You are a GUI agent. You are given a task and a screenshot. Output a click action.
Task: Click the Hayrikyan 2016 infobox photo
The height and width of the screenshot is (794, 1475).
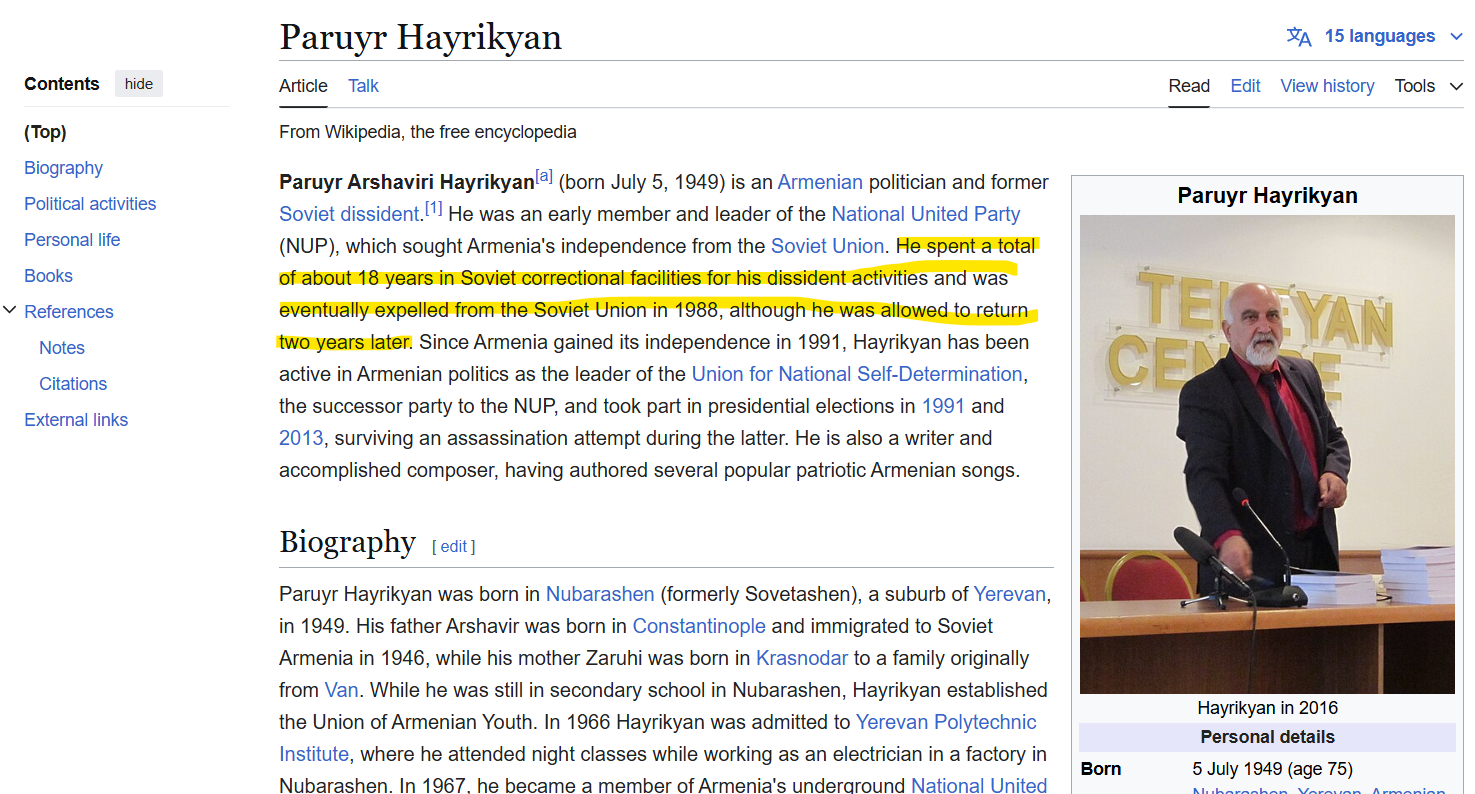point(1267,454)
